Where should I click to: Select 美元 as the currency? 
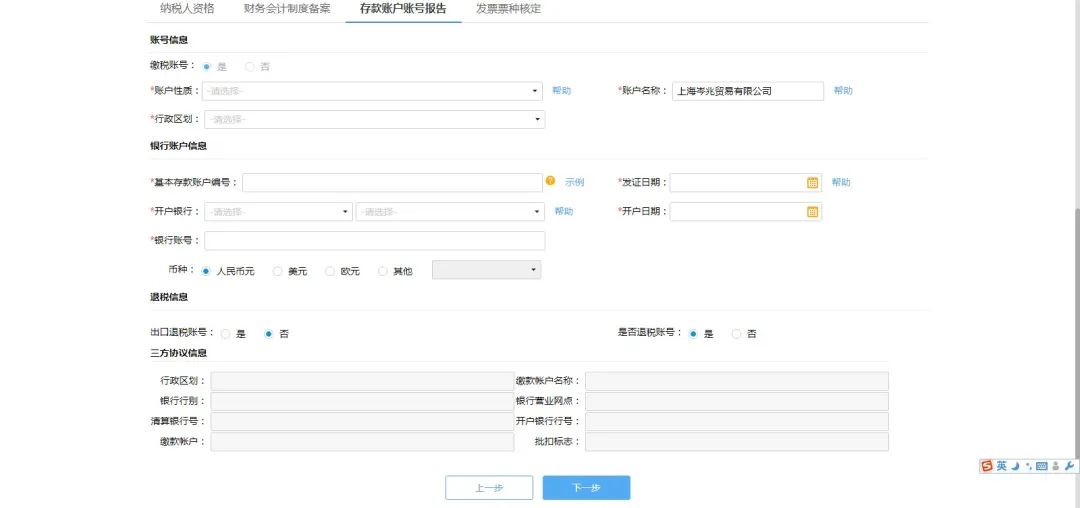(278, 271)
